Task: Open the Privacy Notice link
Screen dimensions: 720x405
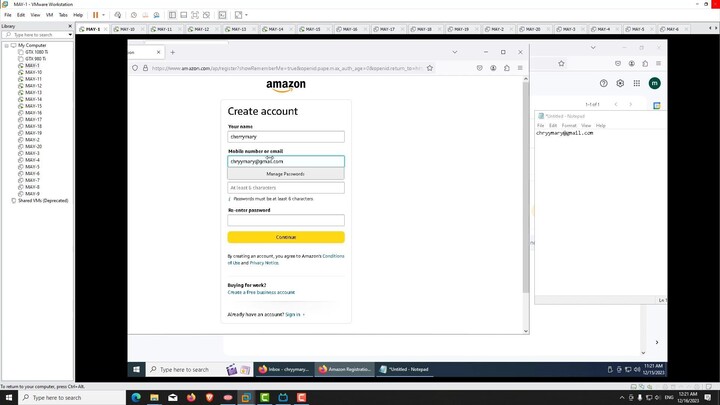Action: click(264, 263)
